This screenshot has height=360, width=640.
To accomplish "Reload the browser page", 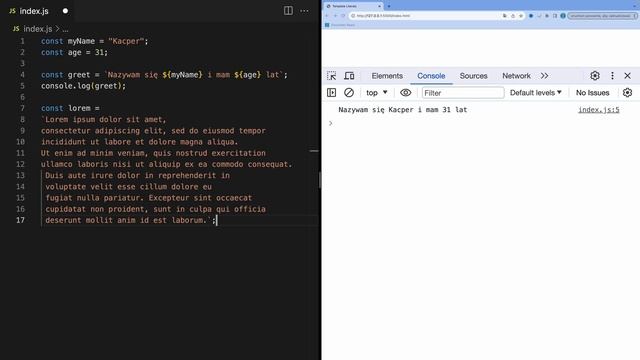I will pyautogui.click(x=343, y=16).
